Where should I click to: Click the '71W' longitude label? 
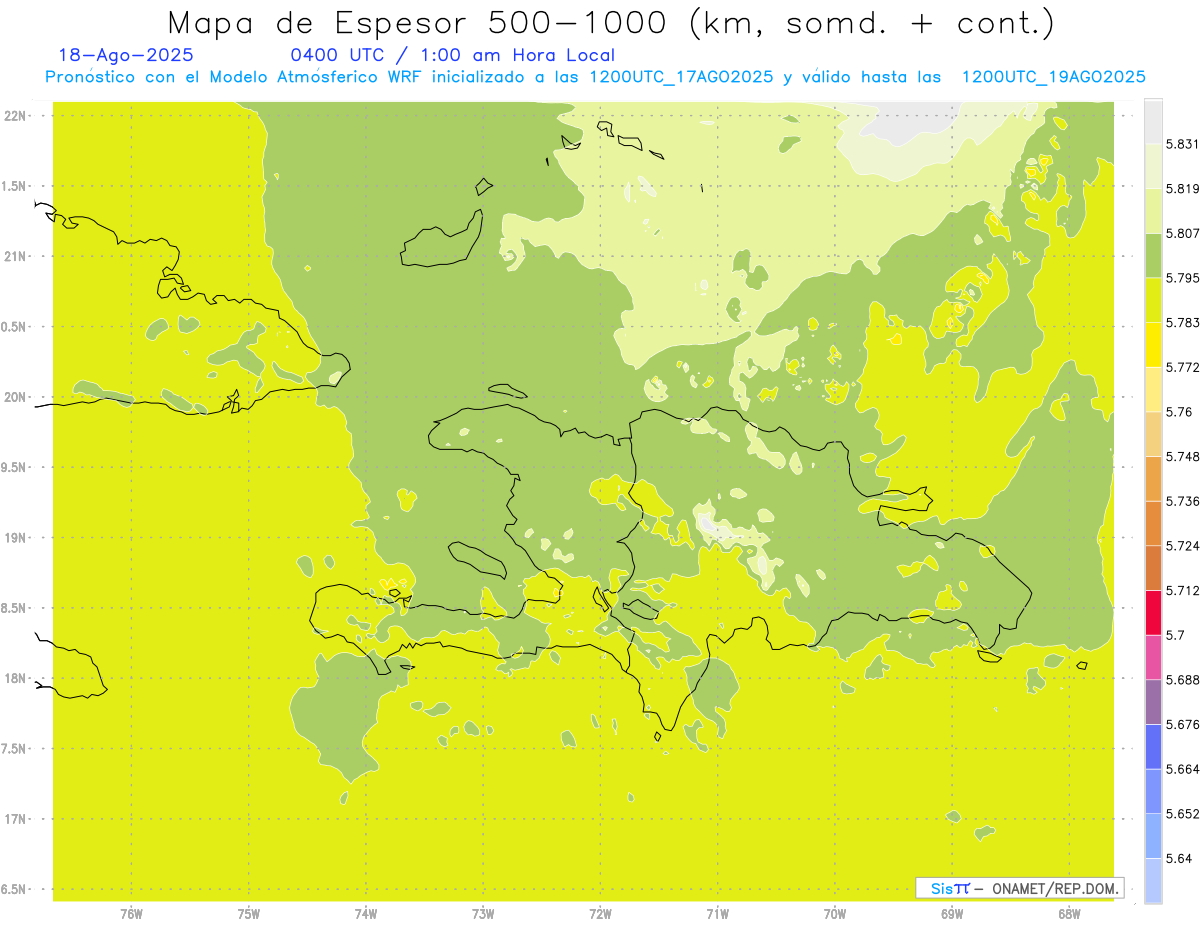tap(717, 912)
